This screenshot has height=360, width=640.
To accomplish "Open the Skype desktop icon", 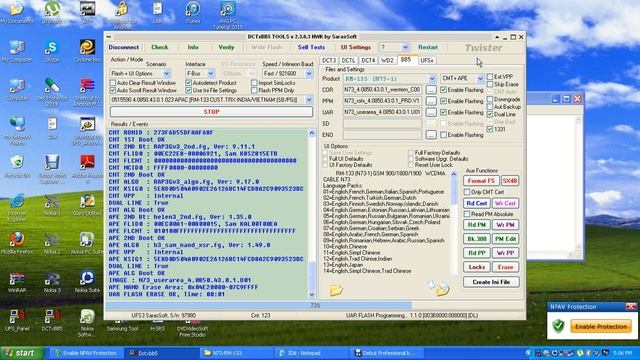I will coord(52,51).
